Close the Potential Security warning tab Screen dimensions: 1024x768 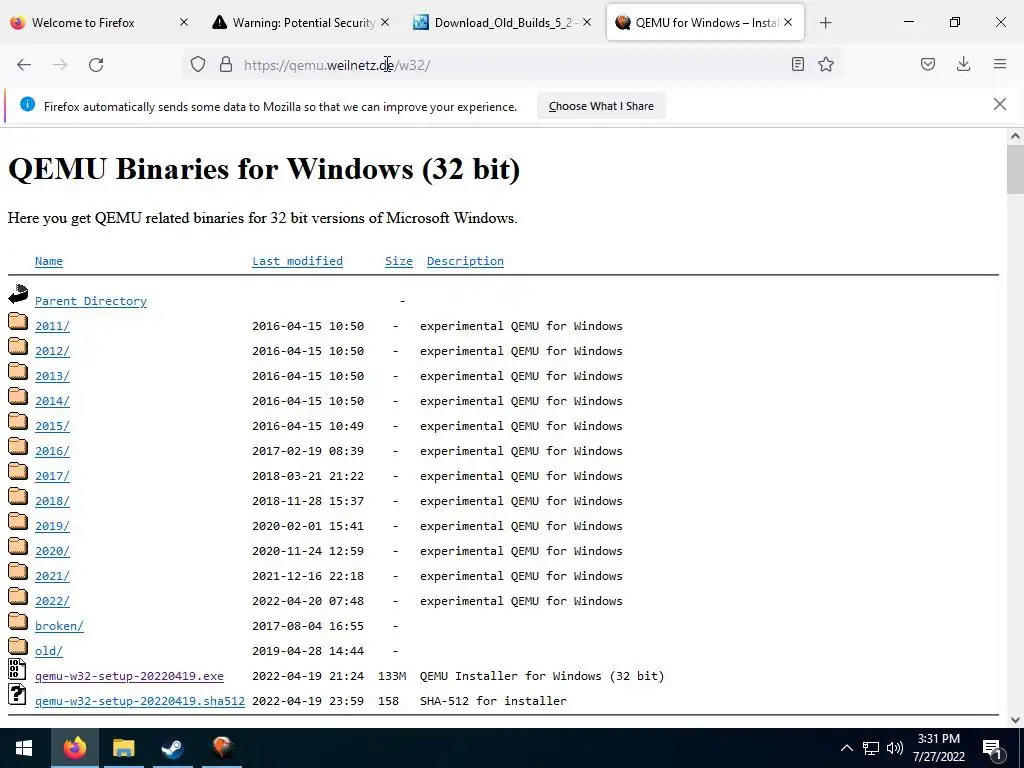[385, 22]
